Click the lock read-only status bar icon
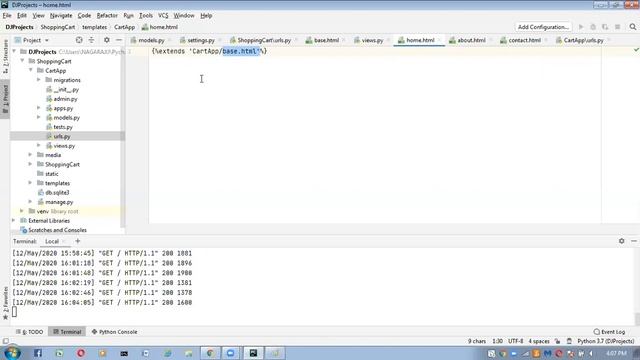This screenshot has height=360, width=640. pos(557,341)
